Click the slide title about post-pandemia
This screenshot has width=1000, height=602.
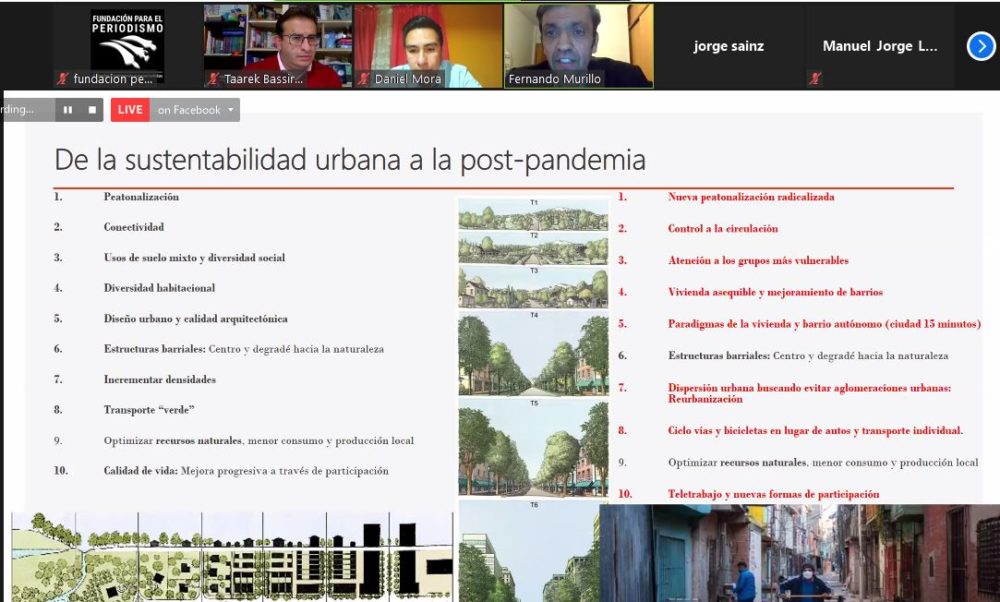tap(350, 160)
